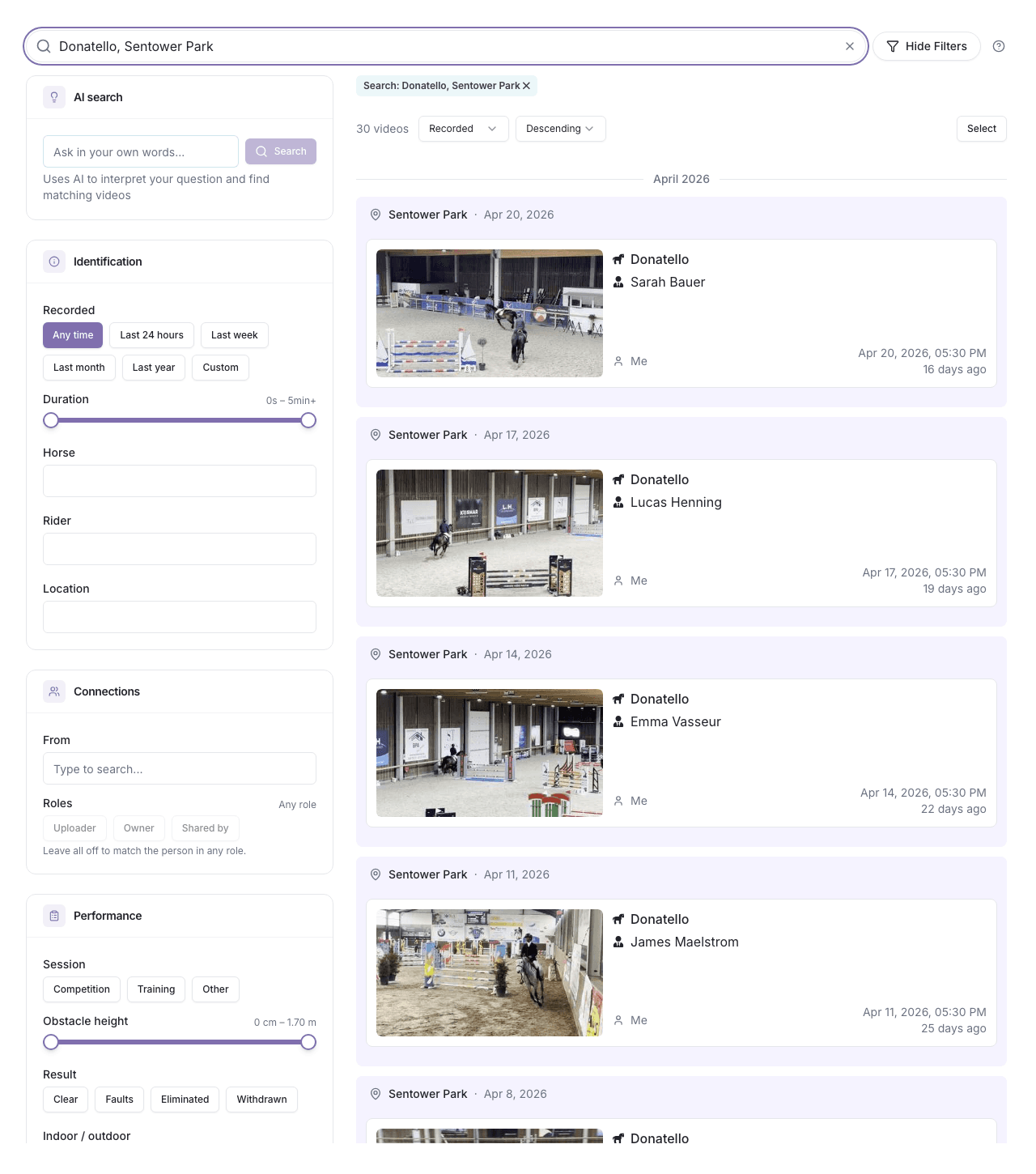
Task: Click the Identification info icon
Action: click(54, 262)
